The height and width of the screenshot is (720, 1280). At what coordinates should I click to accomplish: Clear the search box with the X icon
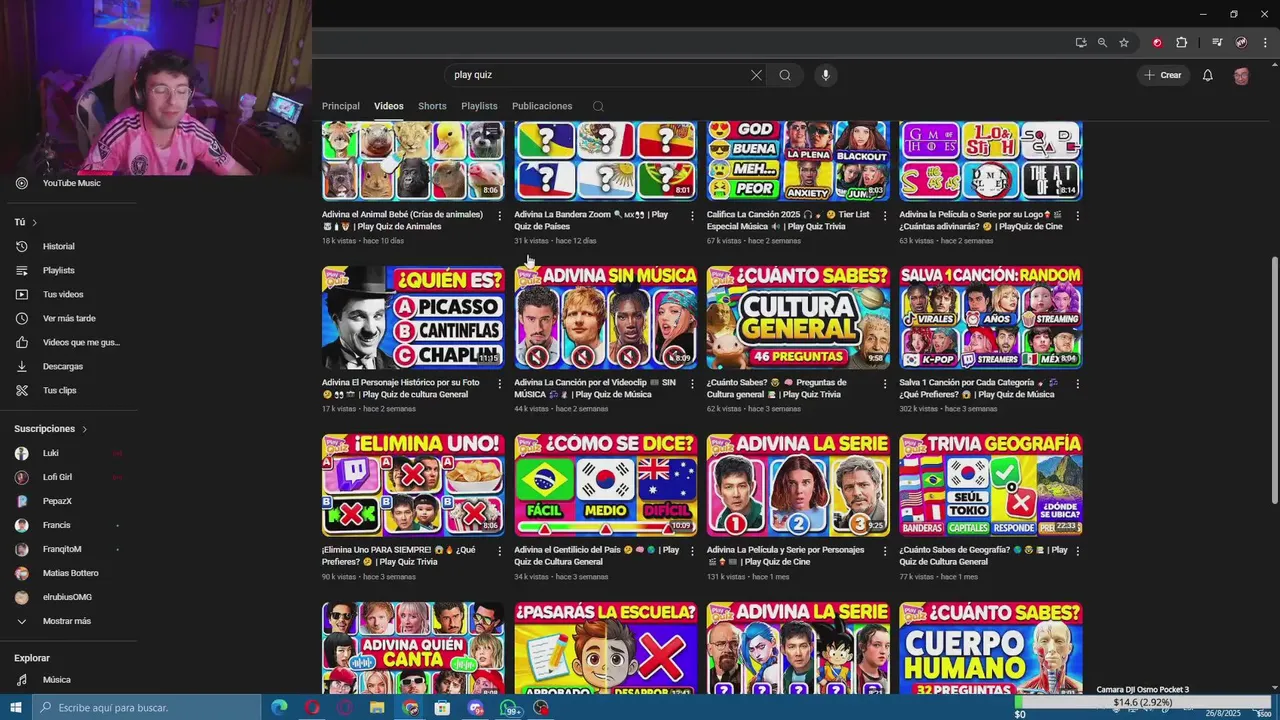point(756,75)
